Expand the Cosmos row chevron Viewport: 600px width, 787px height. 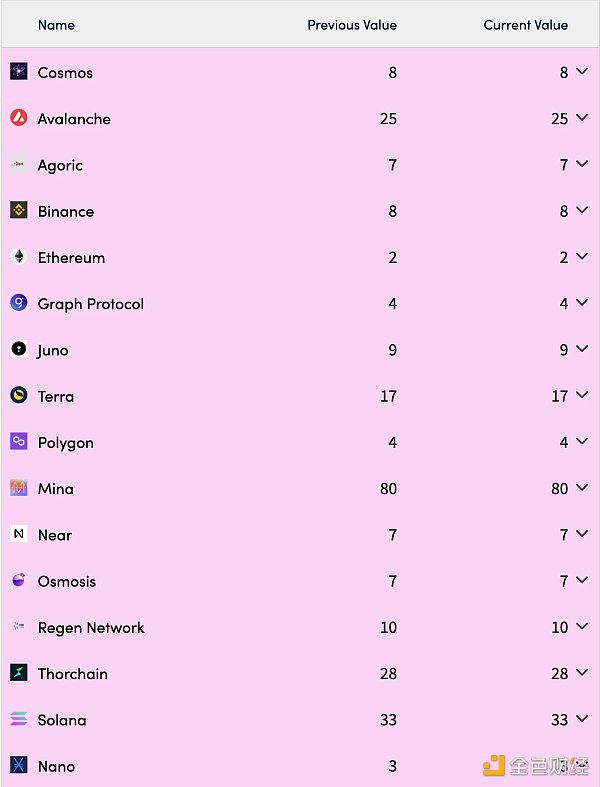[582, 72]
